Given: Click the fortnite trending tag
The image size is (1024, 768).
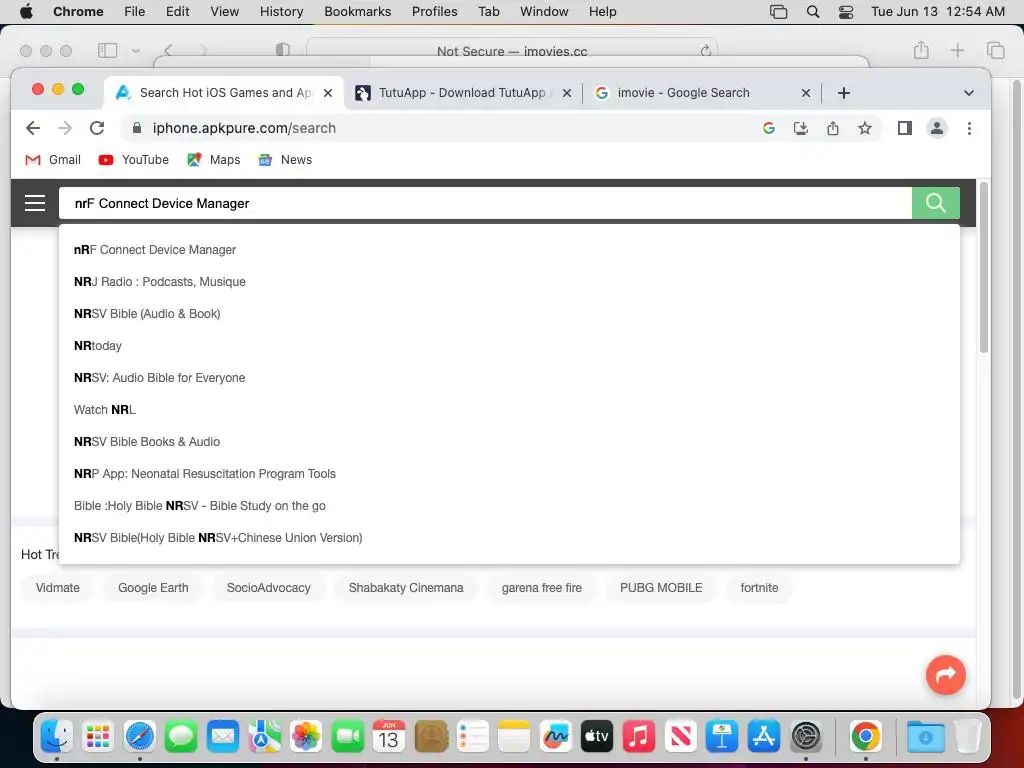Looking at the screenshot, I should (759, 588).
